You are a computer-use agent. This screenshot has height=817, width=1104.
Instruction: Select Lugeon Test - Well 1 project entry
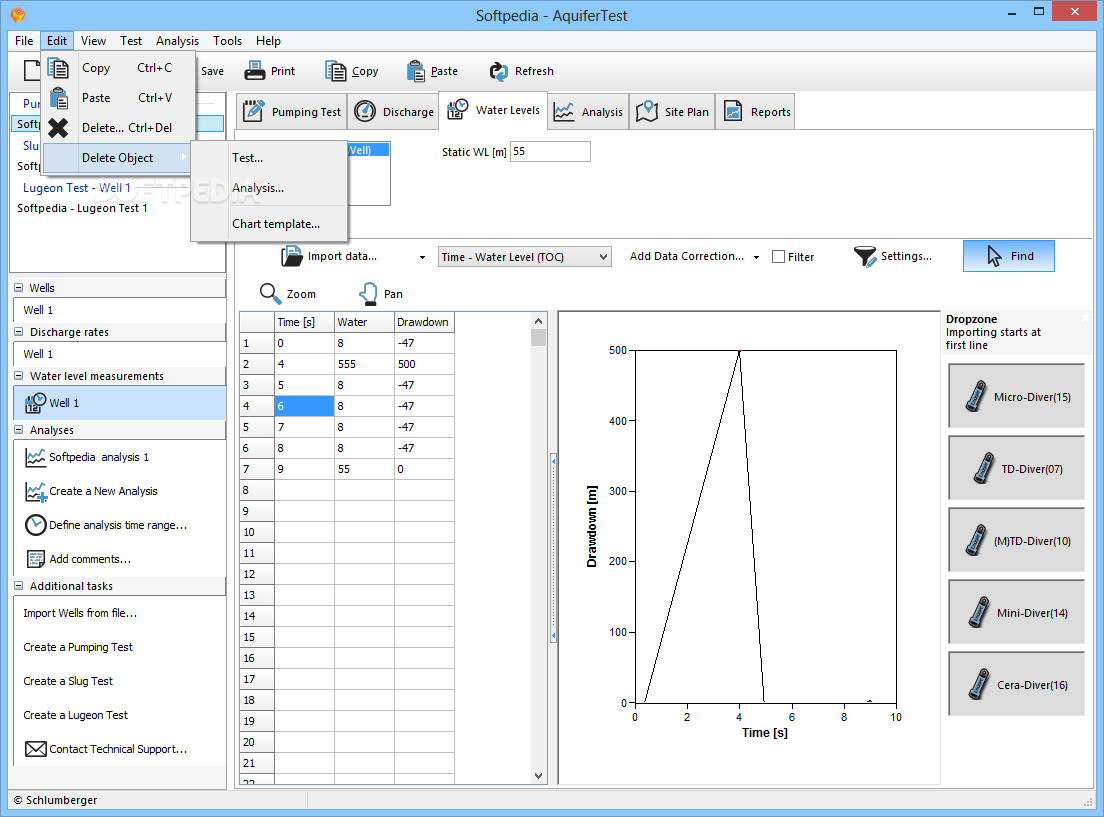click(77, 187)
